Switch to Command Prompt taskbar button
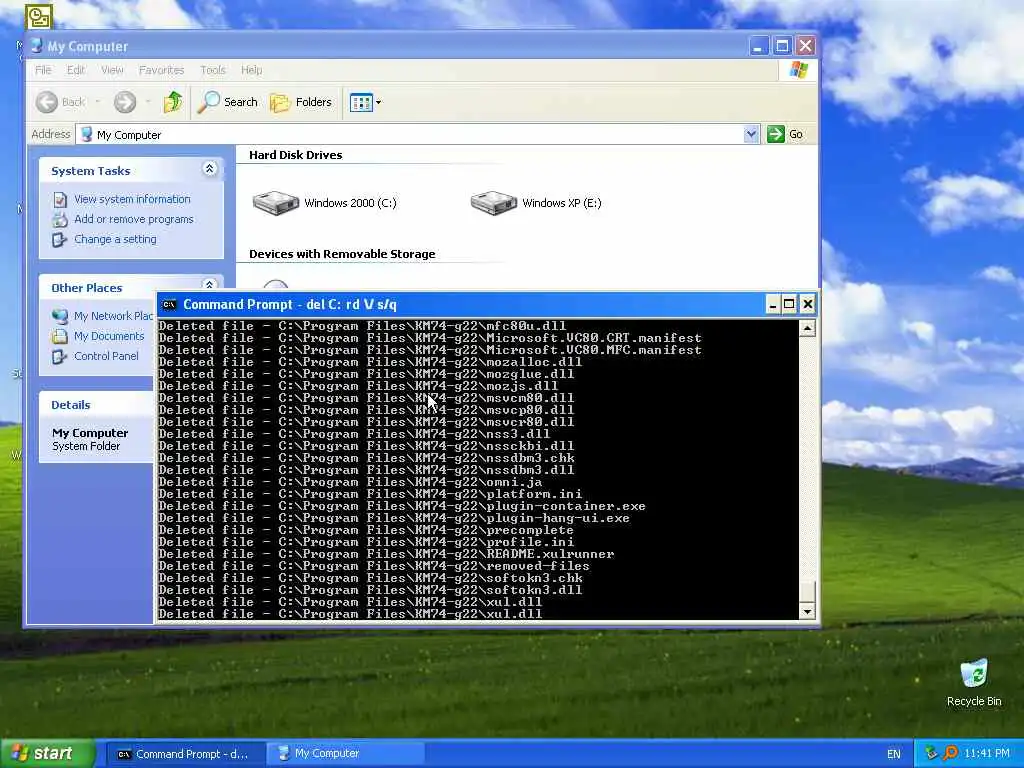Viewport: 1024px width, 768px height. [185, 754]
